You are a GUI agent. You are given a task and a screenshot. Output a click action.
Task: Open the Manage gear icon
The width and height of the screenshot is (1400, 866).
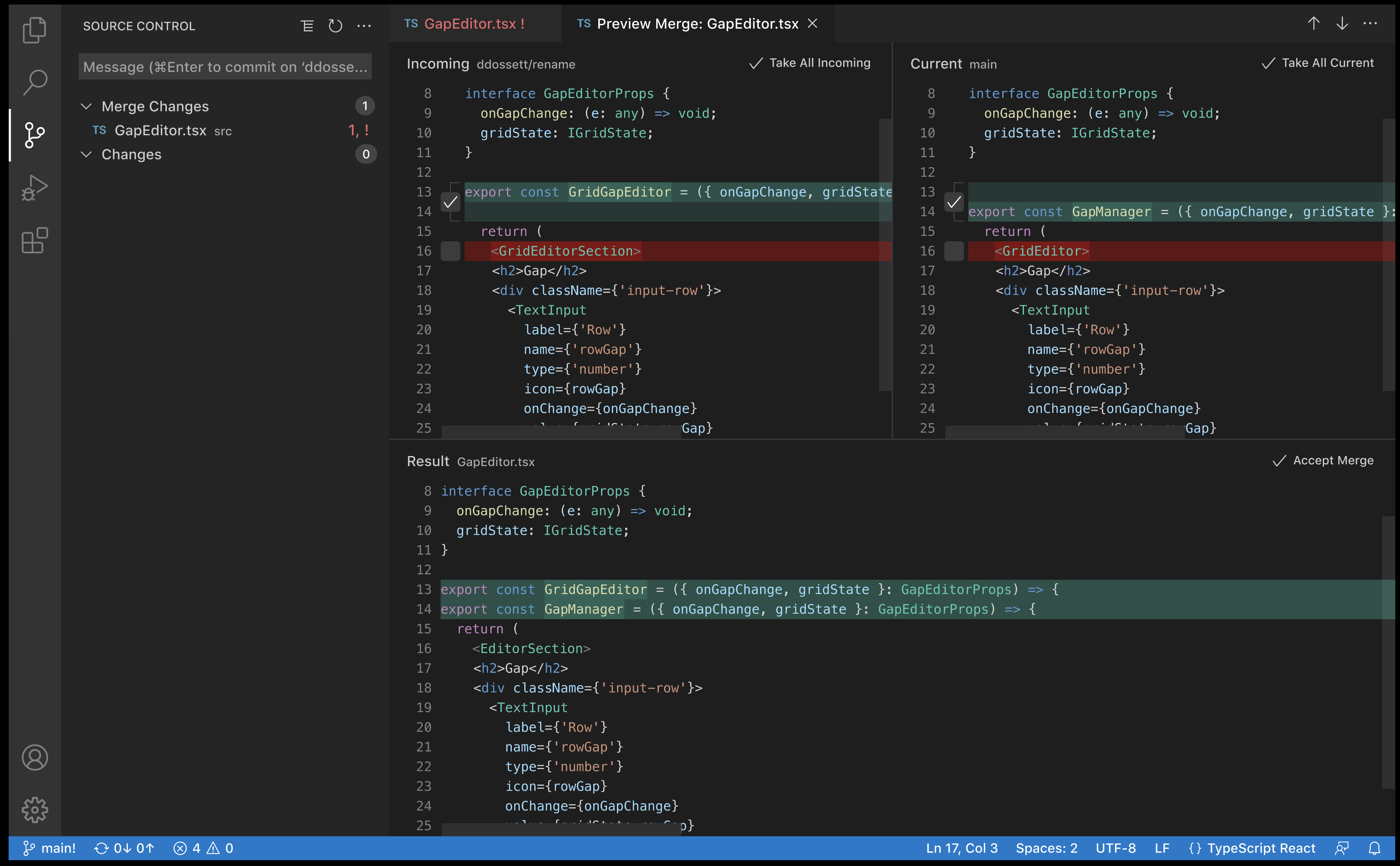point(34,810)
